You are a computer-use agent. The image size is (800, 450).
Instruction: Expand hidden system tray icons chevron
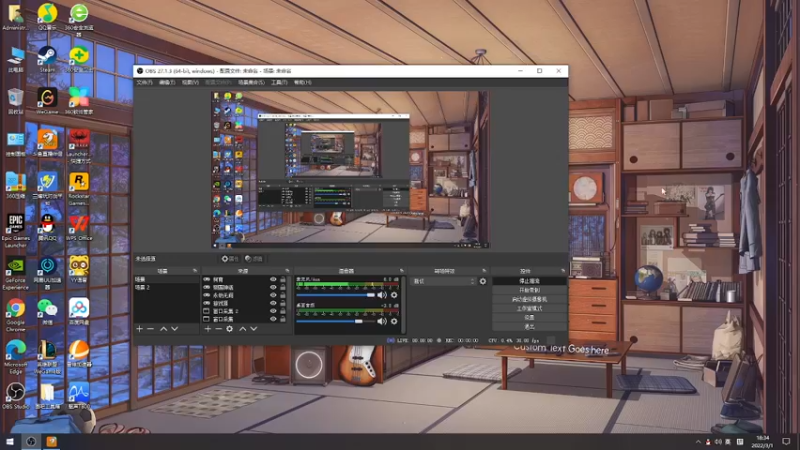coord(698,442)
